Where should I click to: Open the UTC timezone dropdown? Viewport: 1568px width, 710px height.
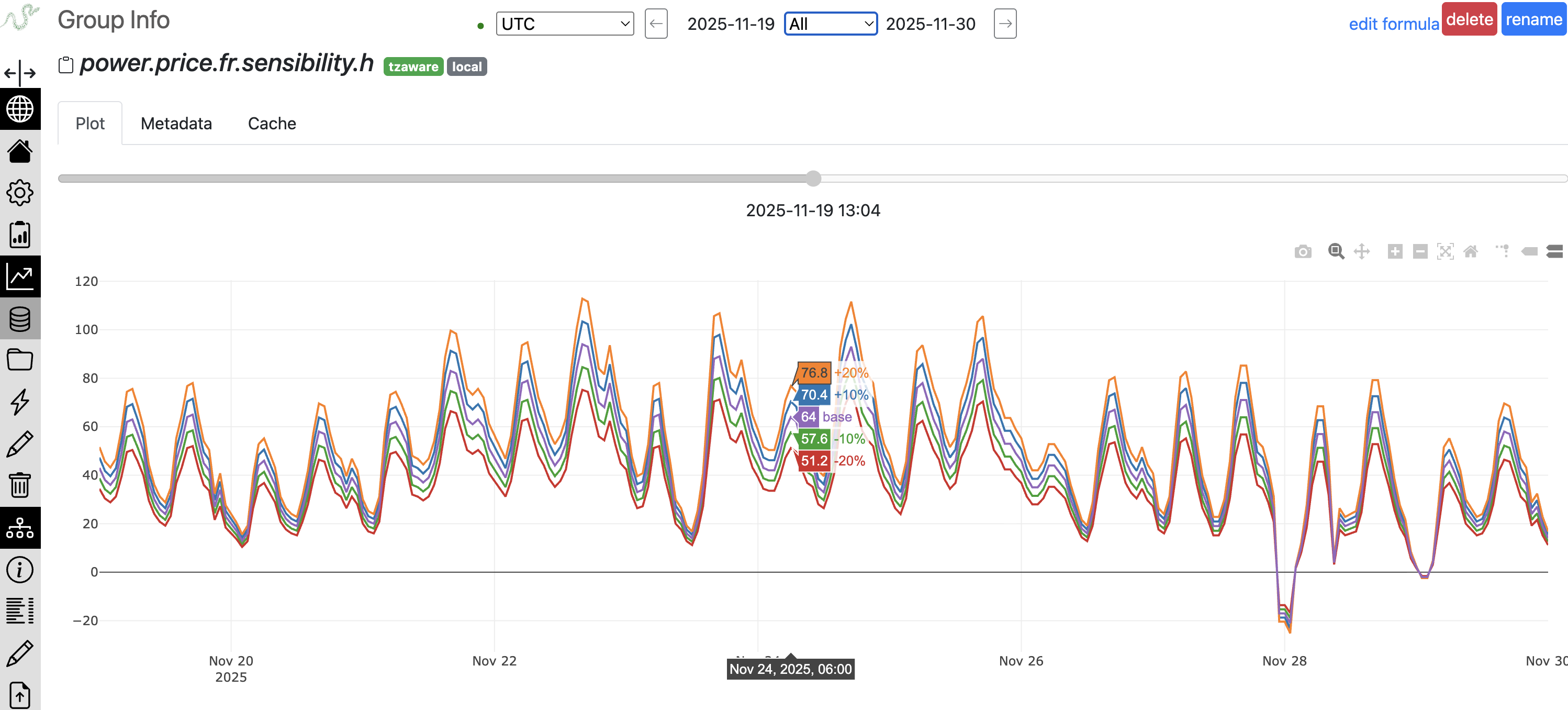click(x=564, y=24)
